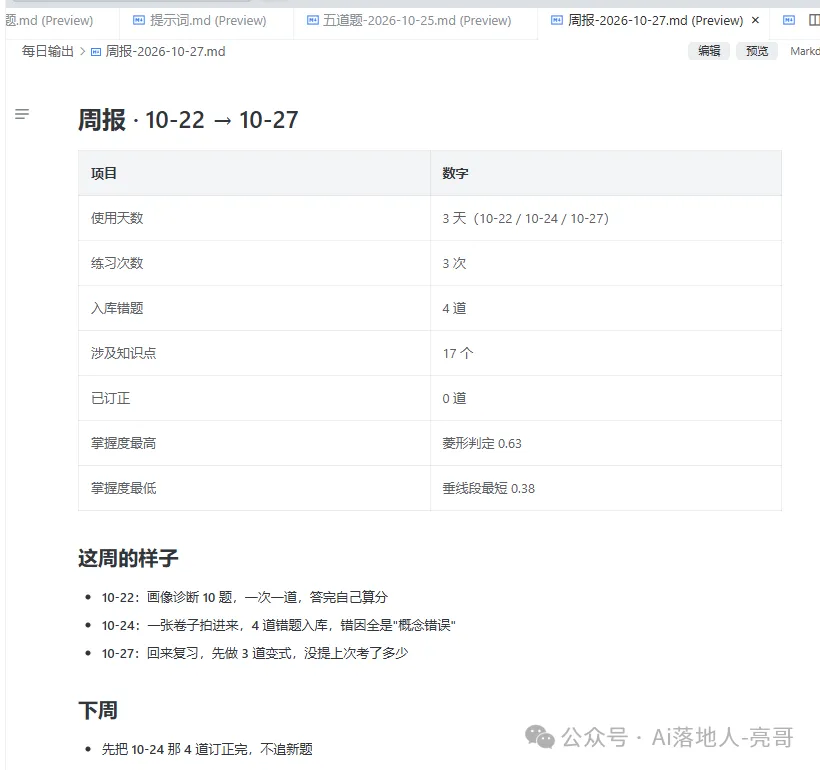Viewport: 820px width, 770px height.
Task: Open the 每日输出 breadcrumb folder
Action: (48, 51)
